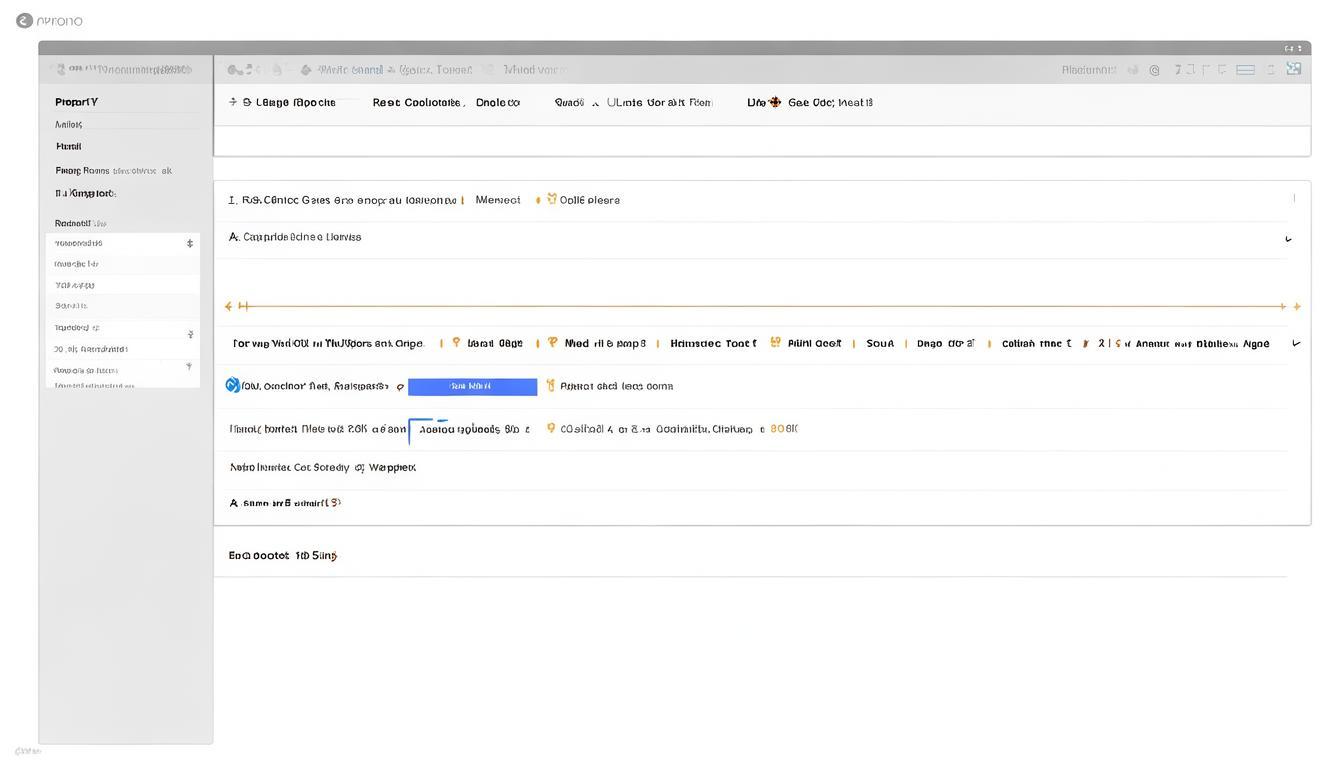Click the plus icon before 'S Lange'

pyautogui.click(x=233, y=102)
